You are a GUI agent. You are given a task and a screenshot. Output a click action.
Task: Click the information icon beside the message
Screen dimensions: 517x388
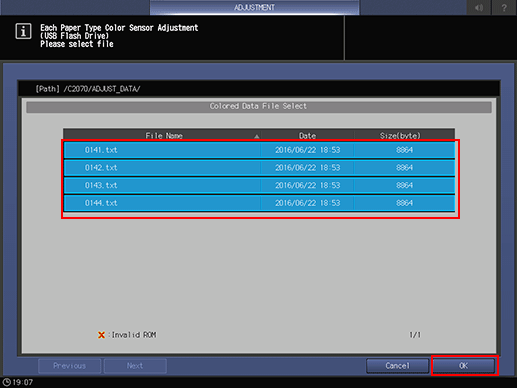[23, 32]
